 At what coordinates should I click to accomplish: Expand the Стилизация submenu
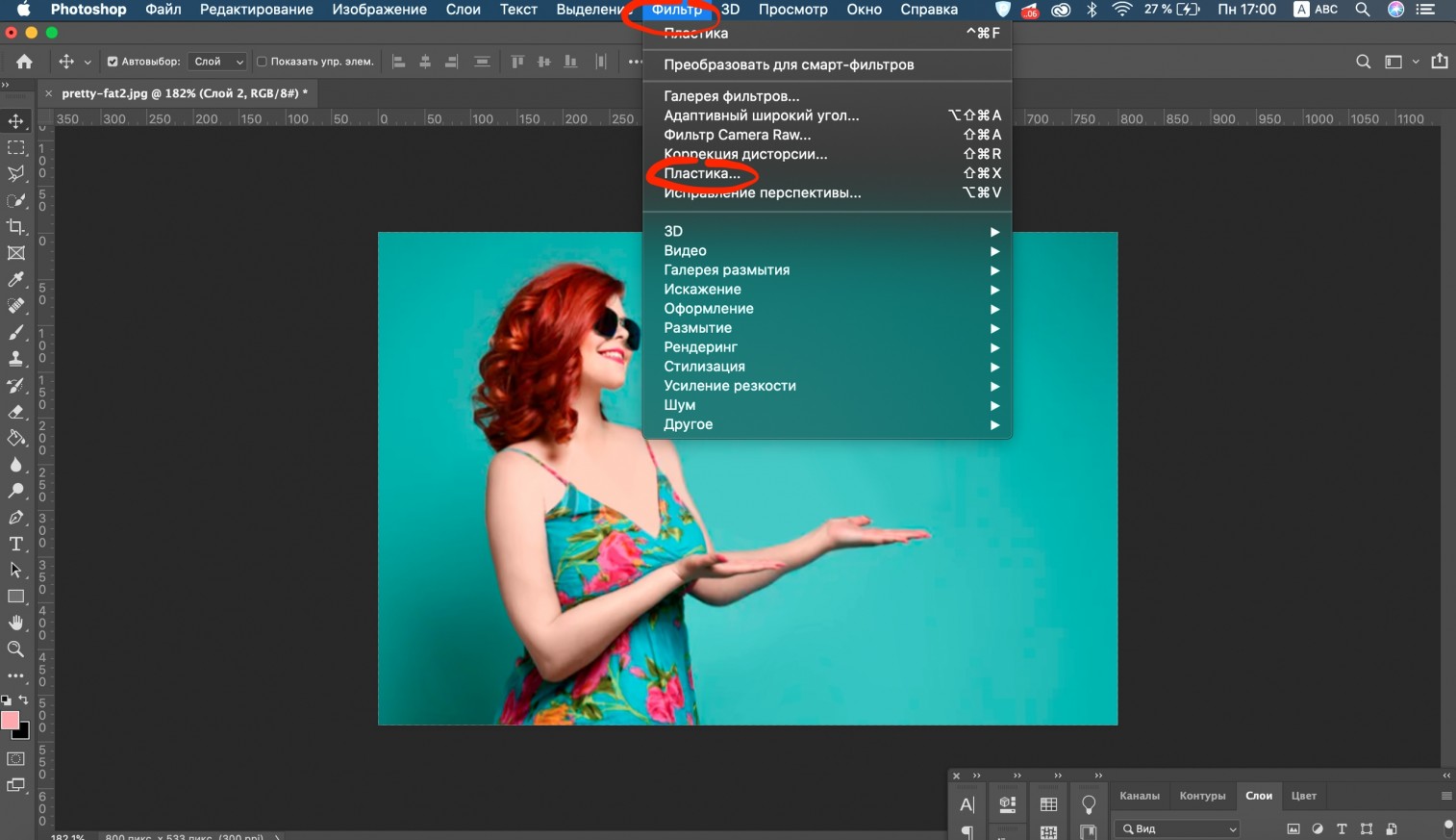click(827, 366)
